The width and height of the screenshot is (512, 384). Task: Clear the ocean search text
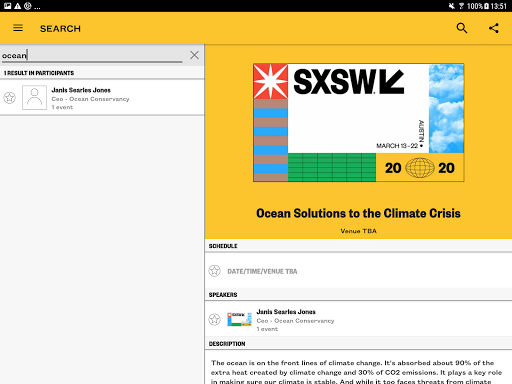[x=194, y=55]
